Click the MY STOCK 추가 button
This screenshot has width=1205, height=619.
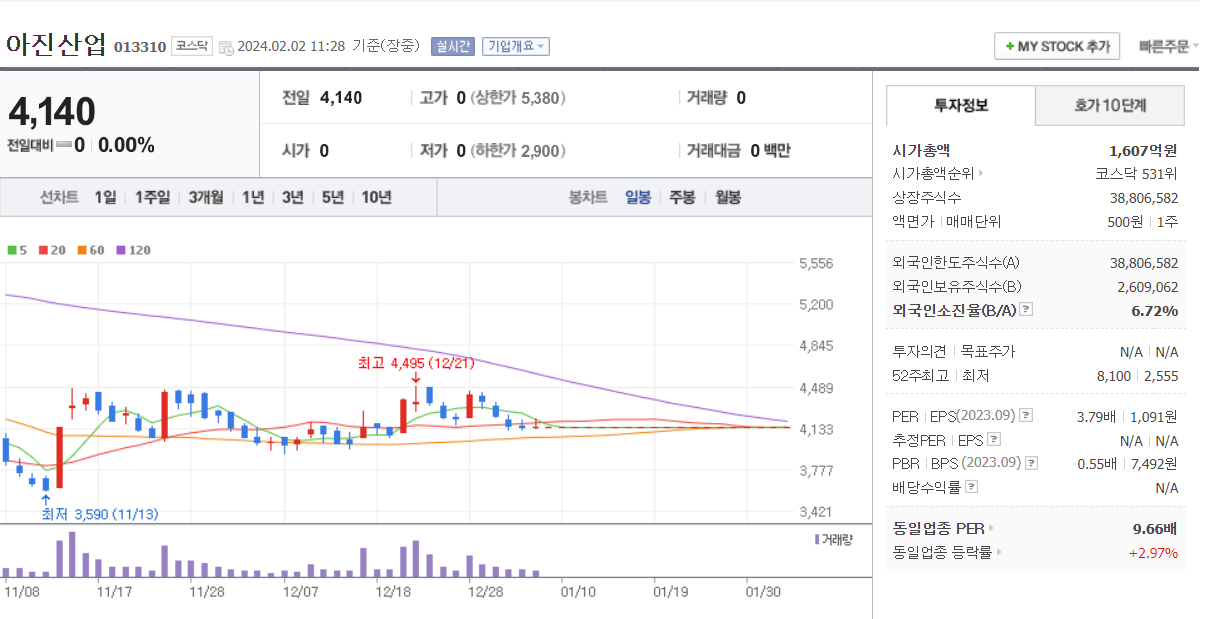(x=1057, y=46)
